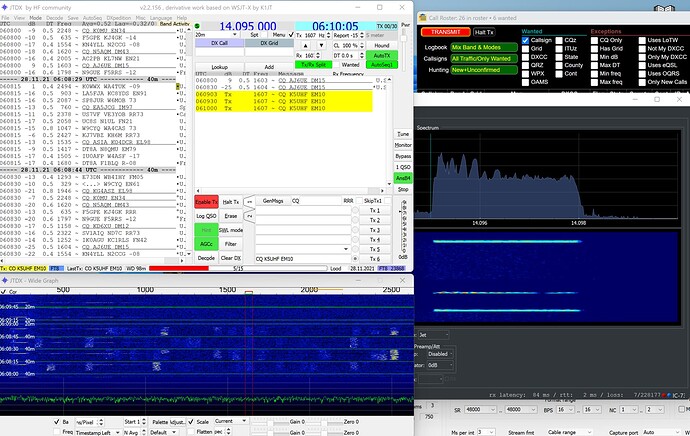Toggle the green AnsB4 button
The width and height of the screenshot is (690, 436).
click(403, 178)
